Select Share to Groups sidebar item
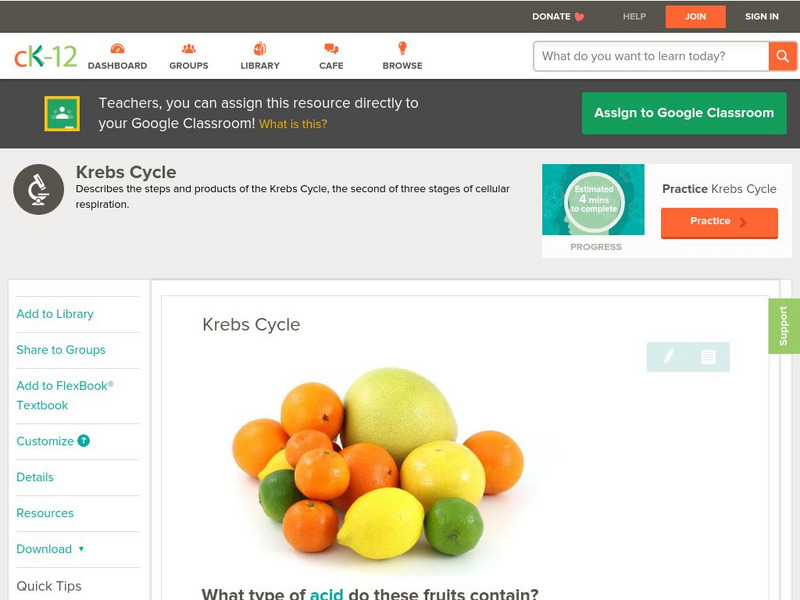Screen dimensions: 800x600 tap(61, 350)
